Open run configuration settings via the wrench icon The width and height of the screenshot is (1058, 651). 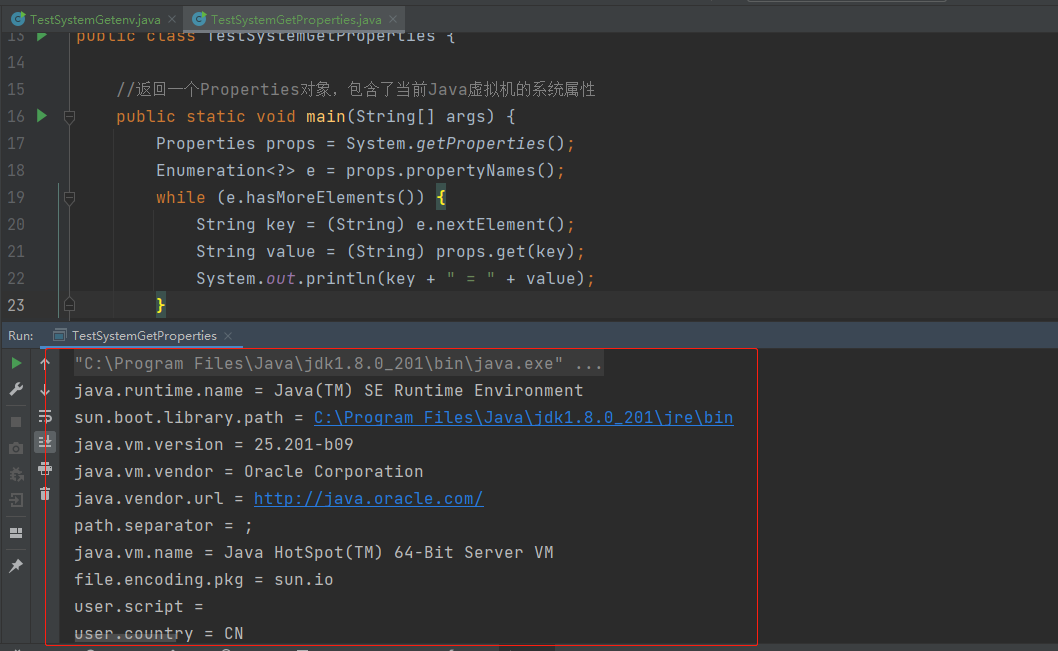click(x=16, y=389)
